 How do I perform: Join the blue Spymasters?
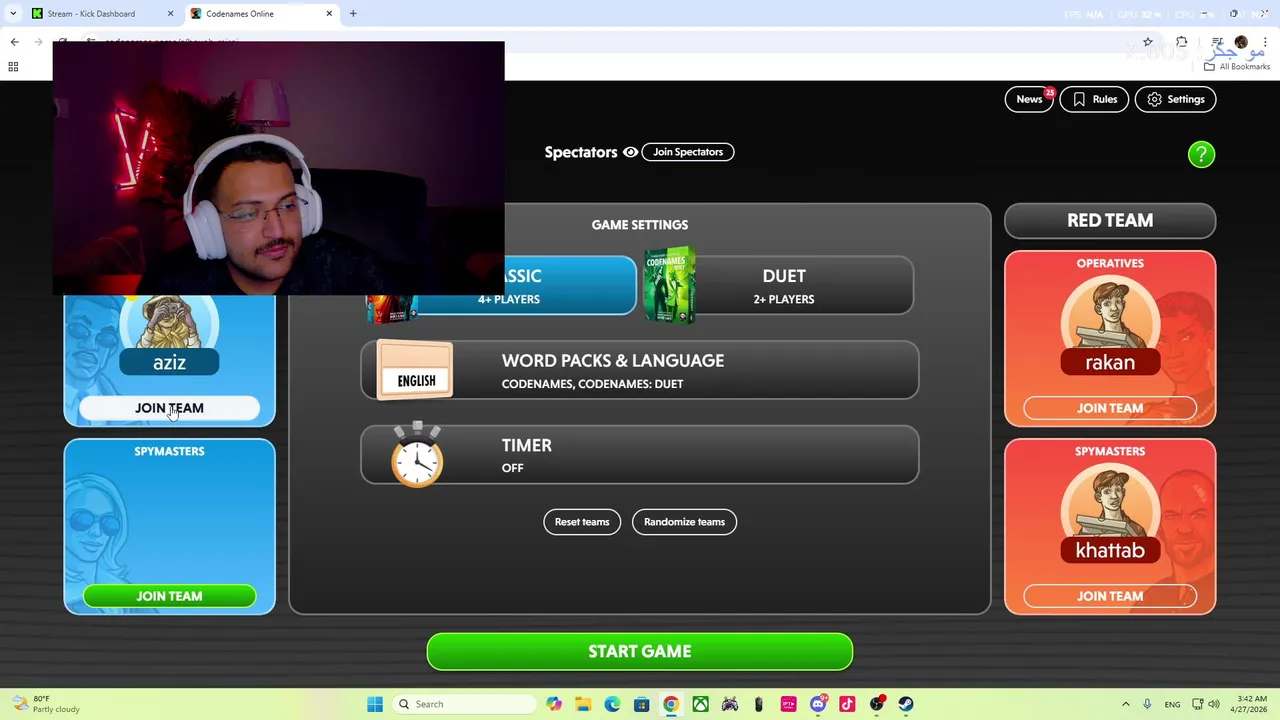169,596
